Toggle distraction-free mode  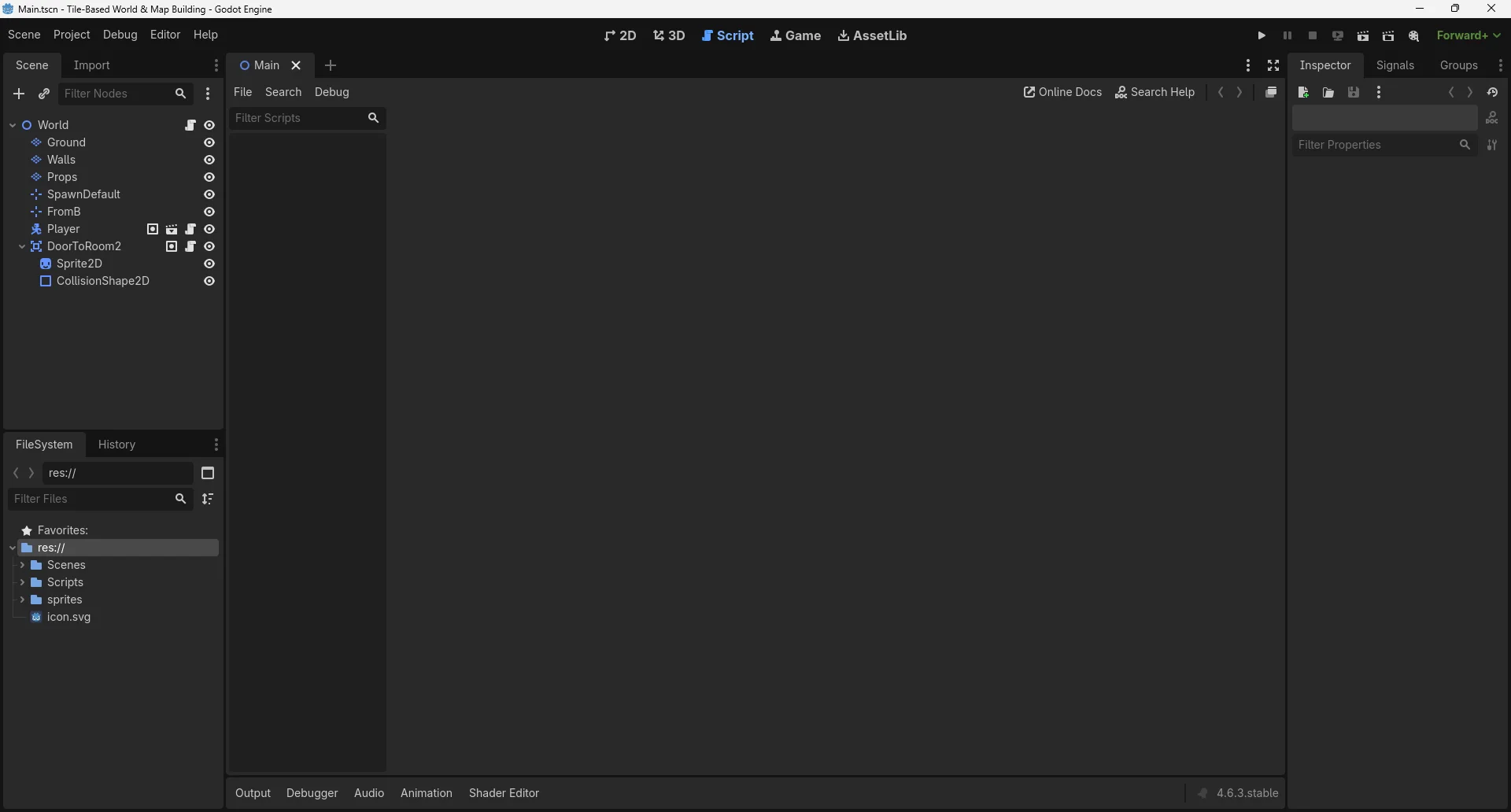[1273, 65]
